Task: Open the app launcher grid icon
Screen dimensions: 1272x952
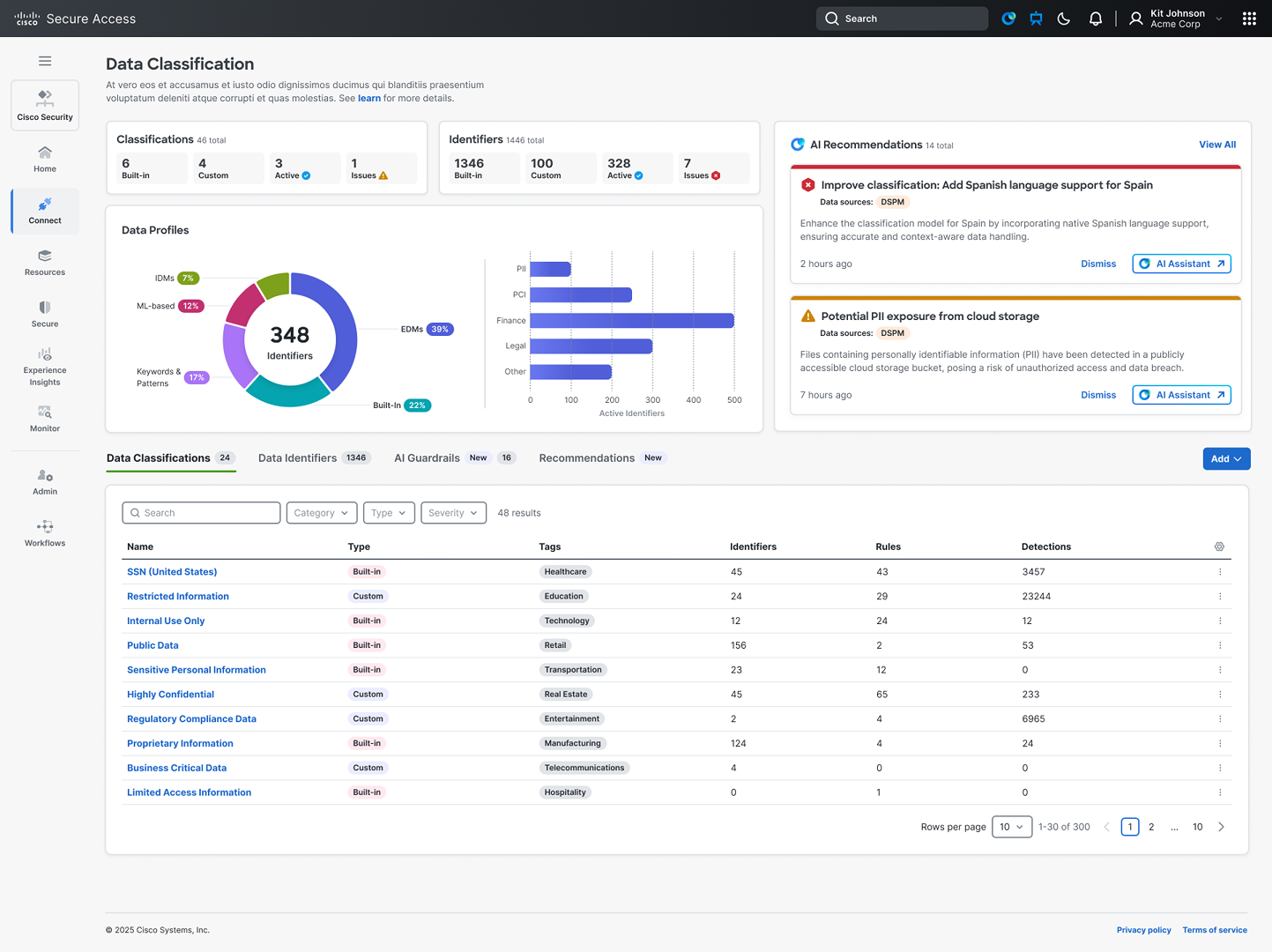Action: [x=1248, y=19]
